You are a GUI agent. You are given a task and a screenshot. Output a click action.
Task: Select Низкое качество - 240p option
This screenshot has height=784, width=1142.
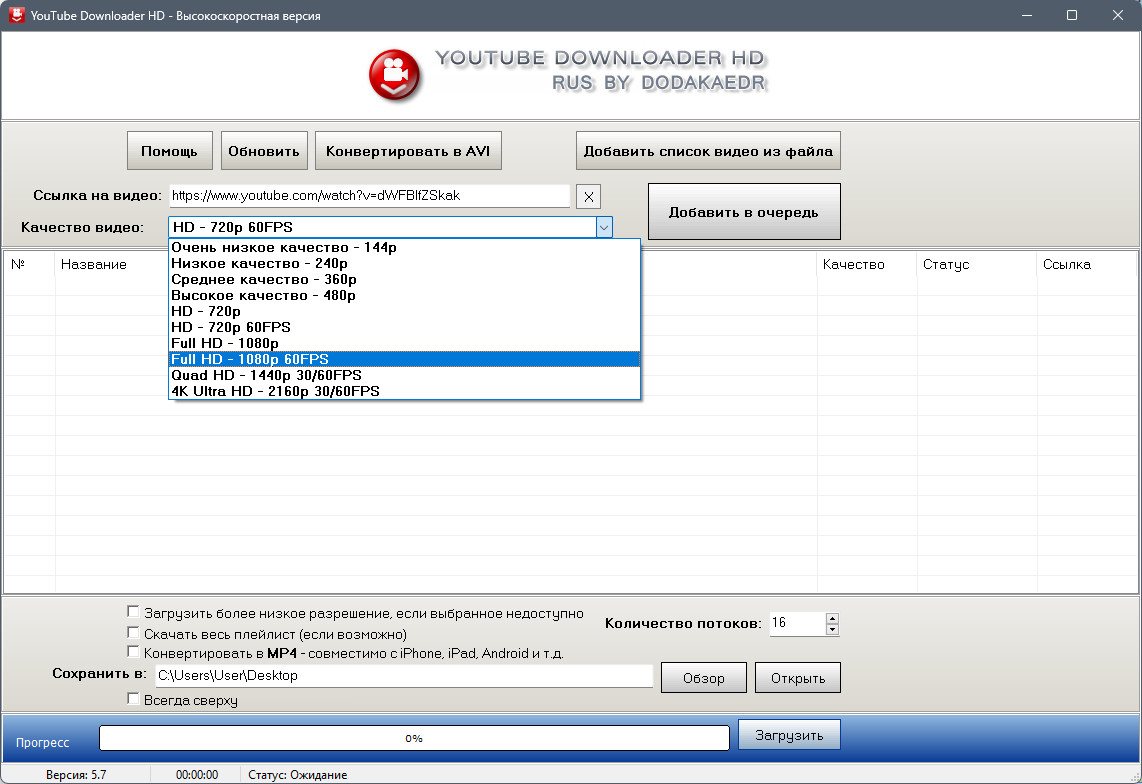(404, 263)
